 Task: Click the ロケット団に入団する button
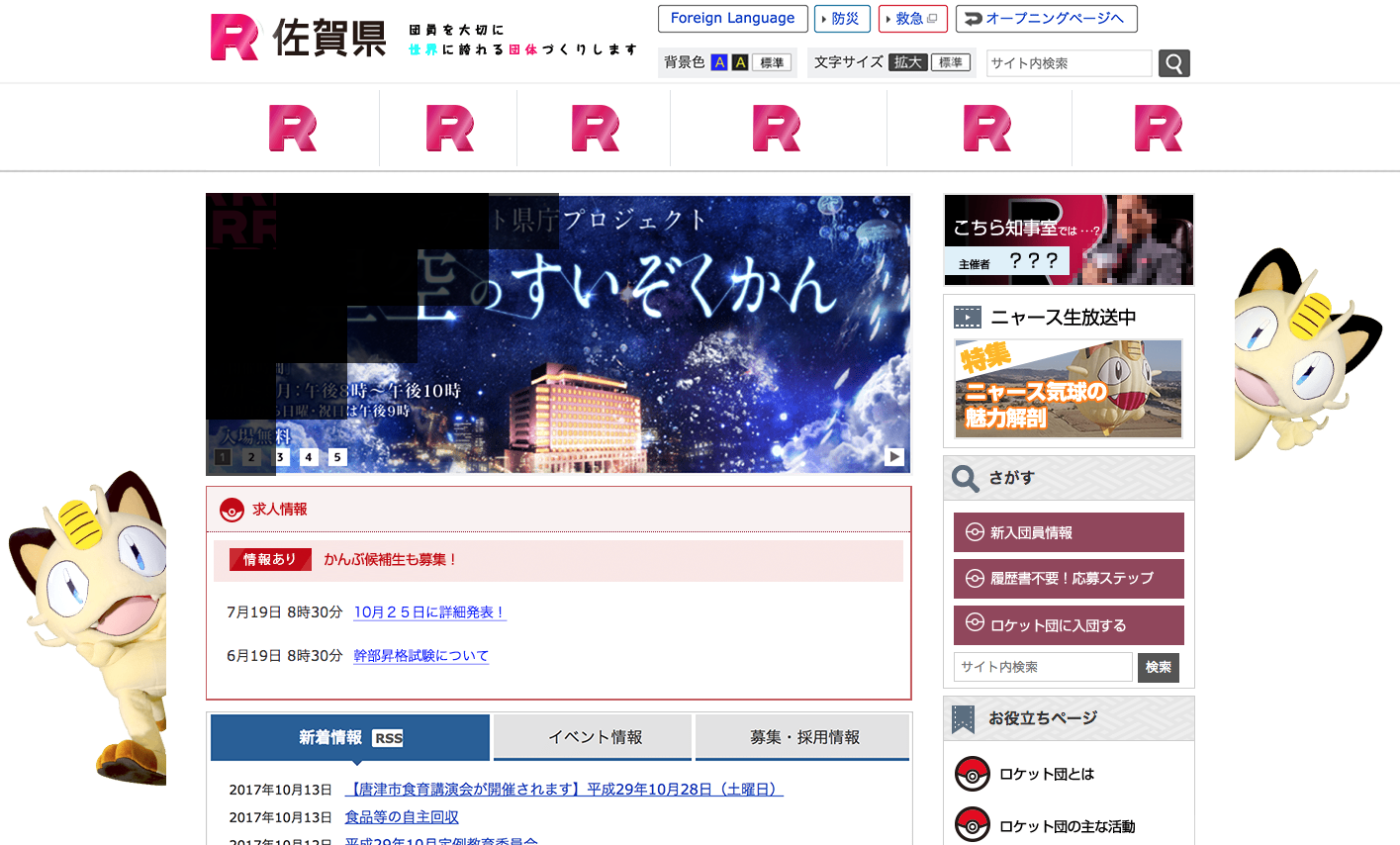click(x=1069, y=625)
